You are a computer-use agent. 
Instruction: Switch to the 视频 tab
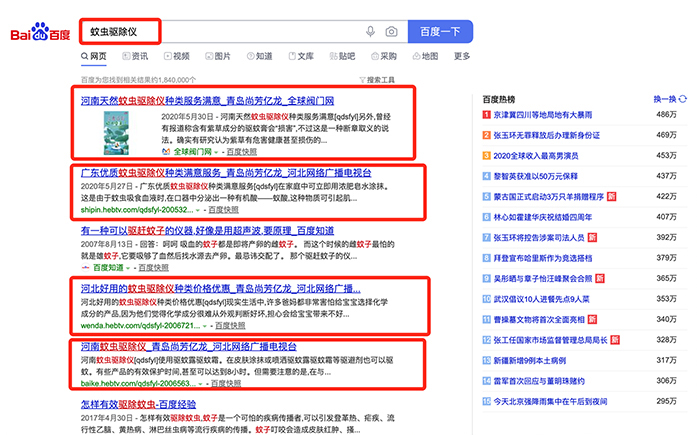177,56
